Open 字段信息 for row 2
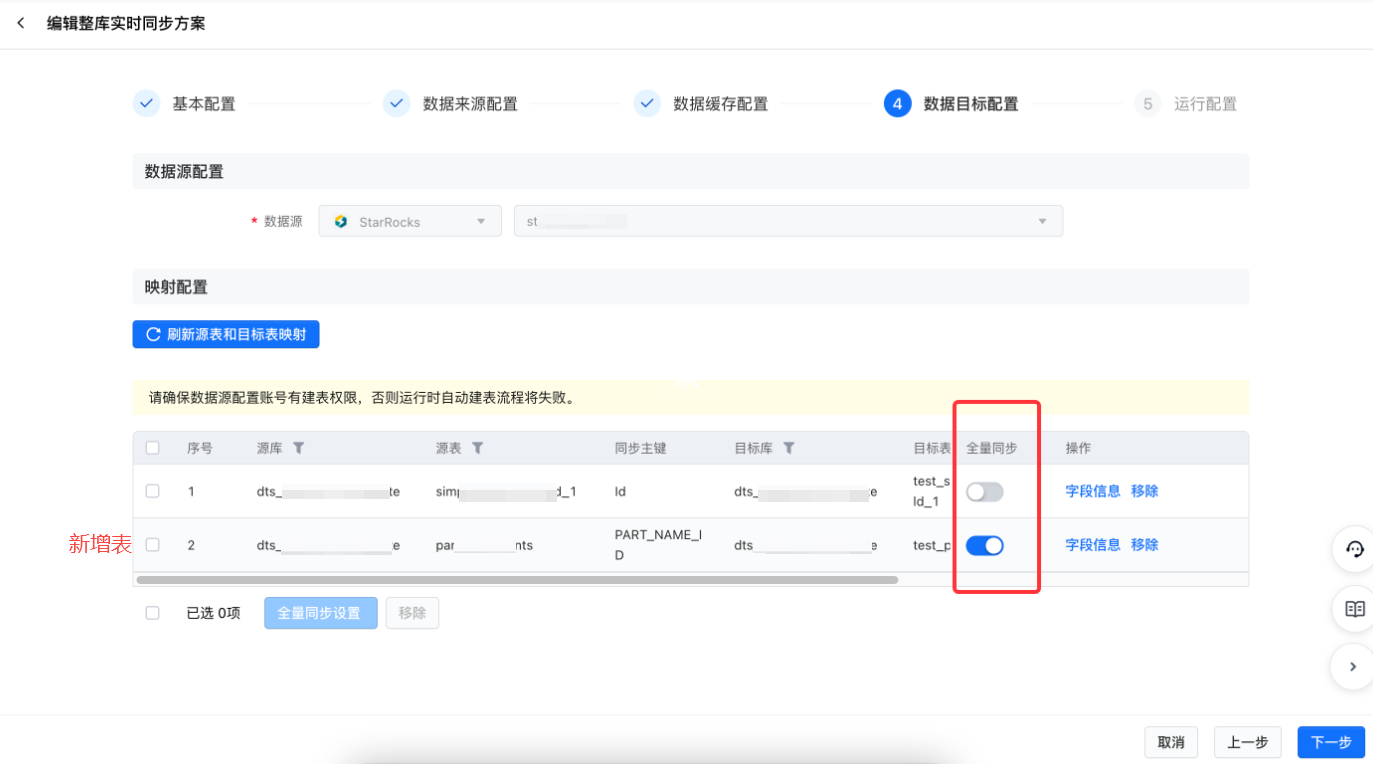Image resolution: width=1373 pixels, height=764 pixels. 1093,545
